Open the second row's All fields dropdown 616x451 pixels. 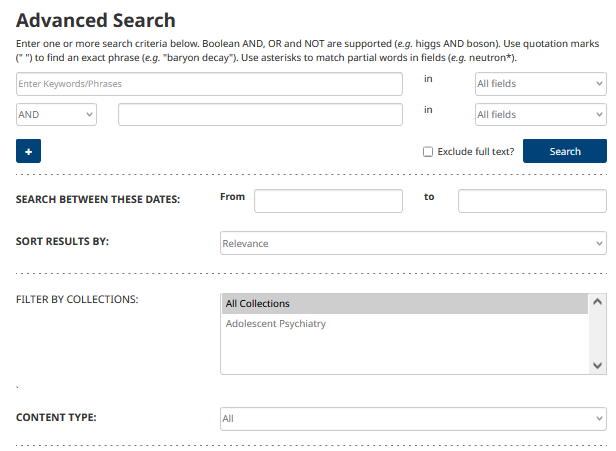tap(540, 115)
